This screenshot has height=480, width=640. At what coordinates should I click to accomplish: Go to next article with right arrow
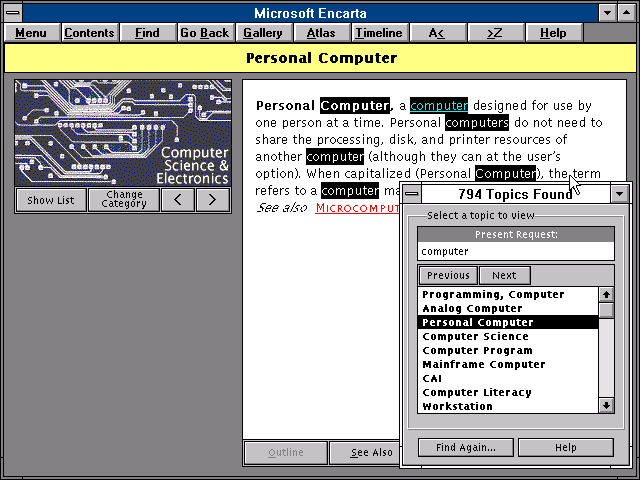click(213, 200)
